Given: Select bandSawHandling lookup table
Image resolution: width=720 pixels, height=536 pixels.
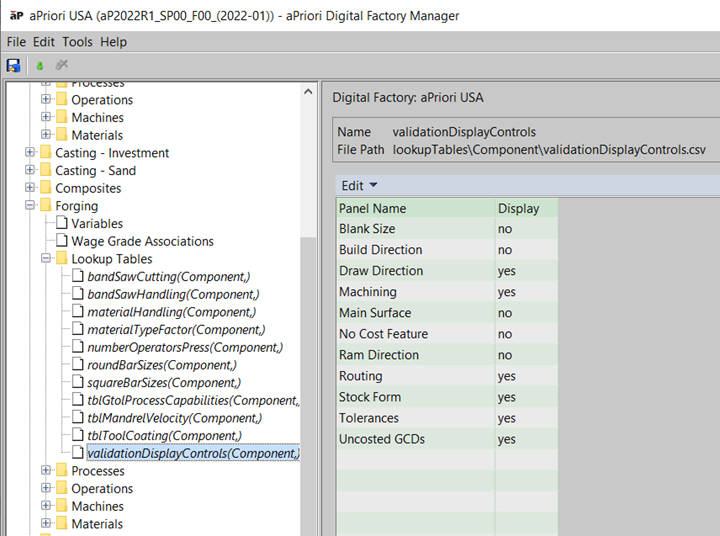Looking at the screenshot, I should [173, 294].
